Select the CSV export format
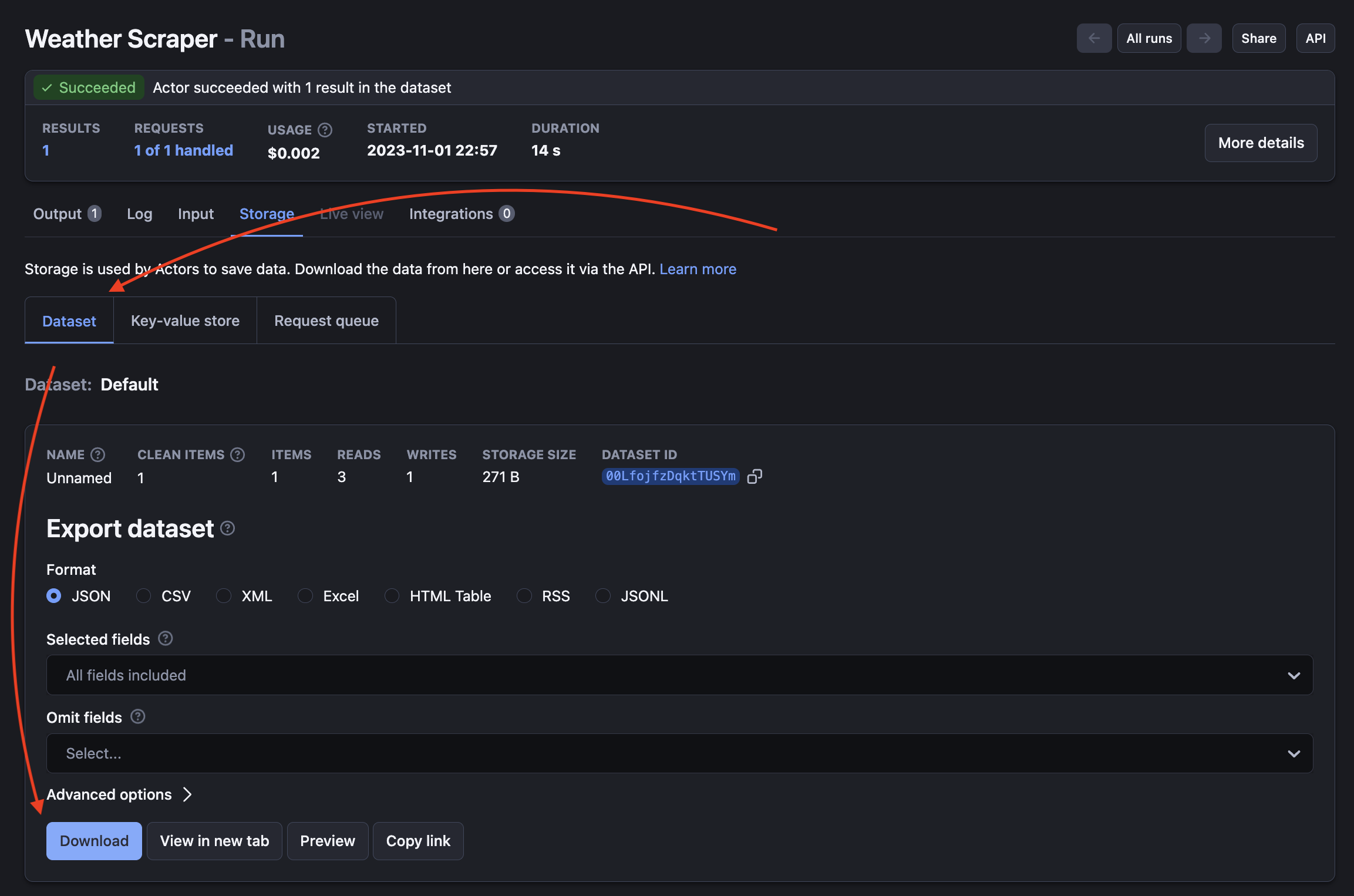The height and width of the screenshot is (896, 1354). (143, 595)
